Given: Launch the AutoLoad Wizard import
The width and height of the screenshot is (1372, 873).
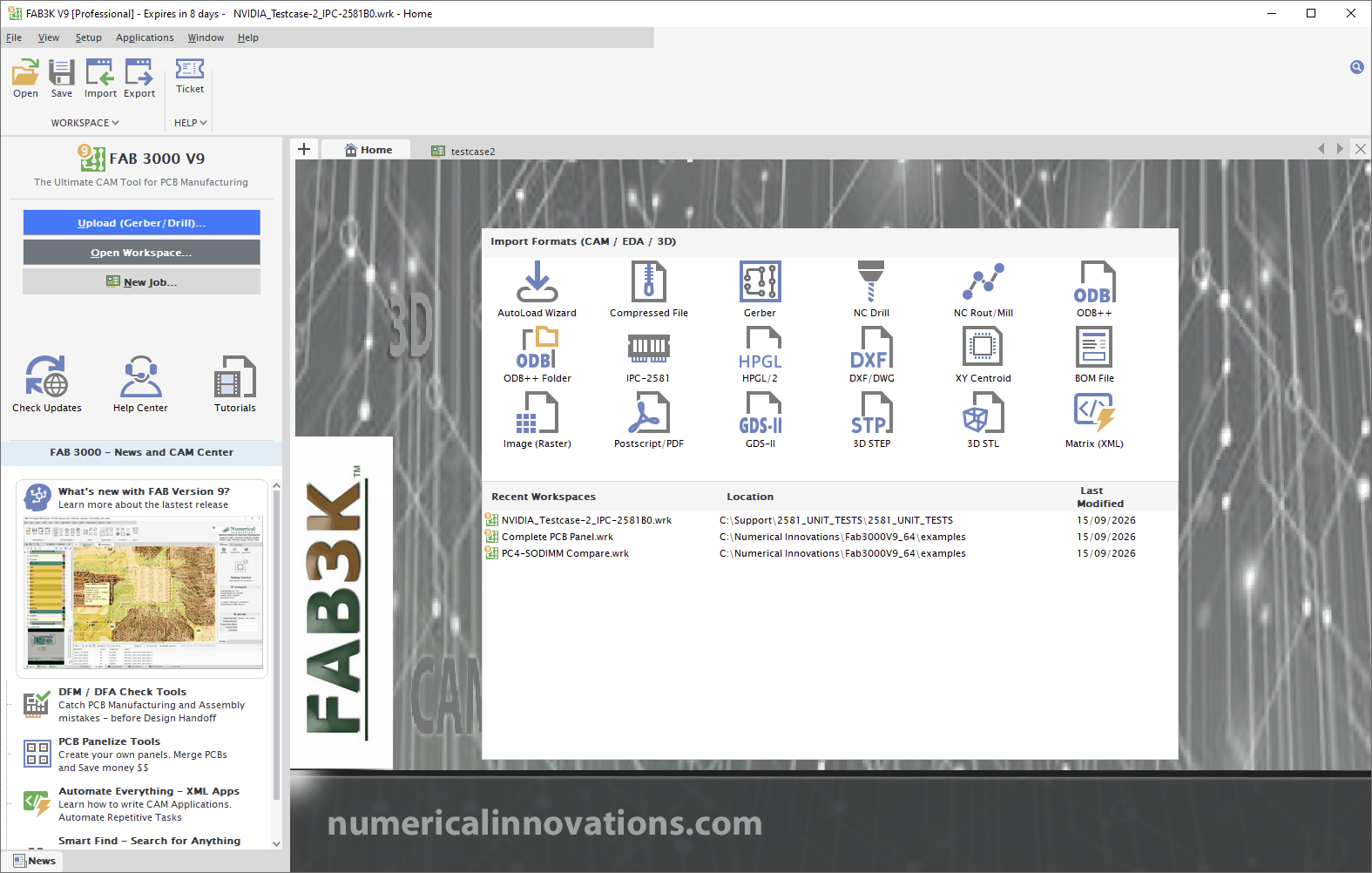Looking at the screenshot, I should pos(537,289).
